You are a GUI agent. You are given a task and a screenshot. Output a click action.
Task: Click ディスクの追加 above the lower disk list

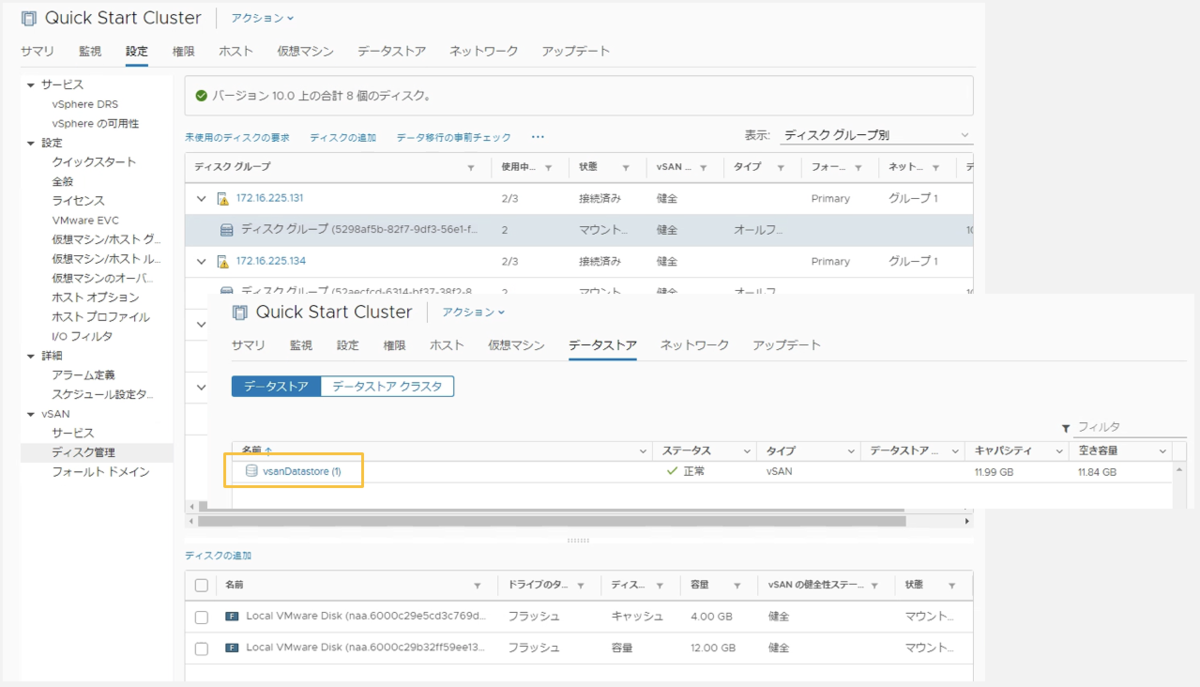[217, 555]
